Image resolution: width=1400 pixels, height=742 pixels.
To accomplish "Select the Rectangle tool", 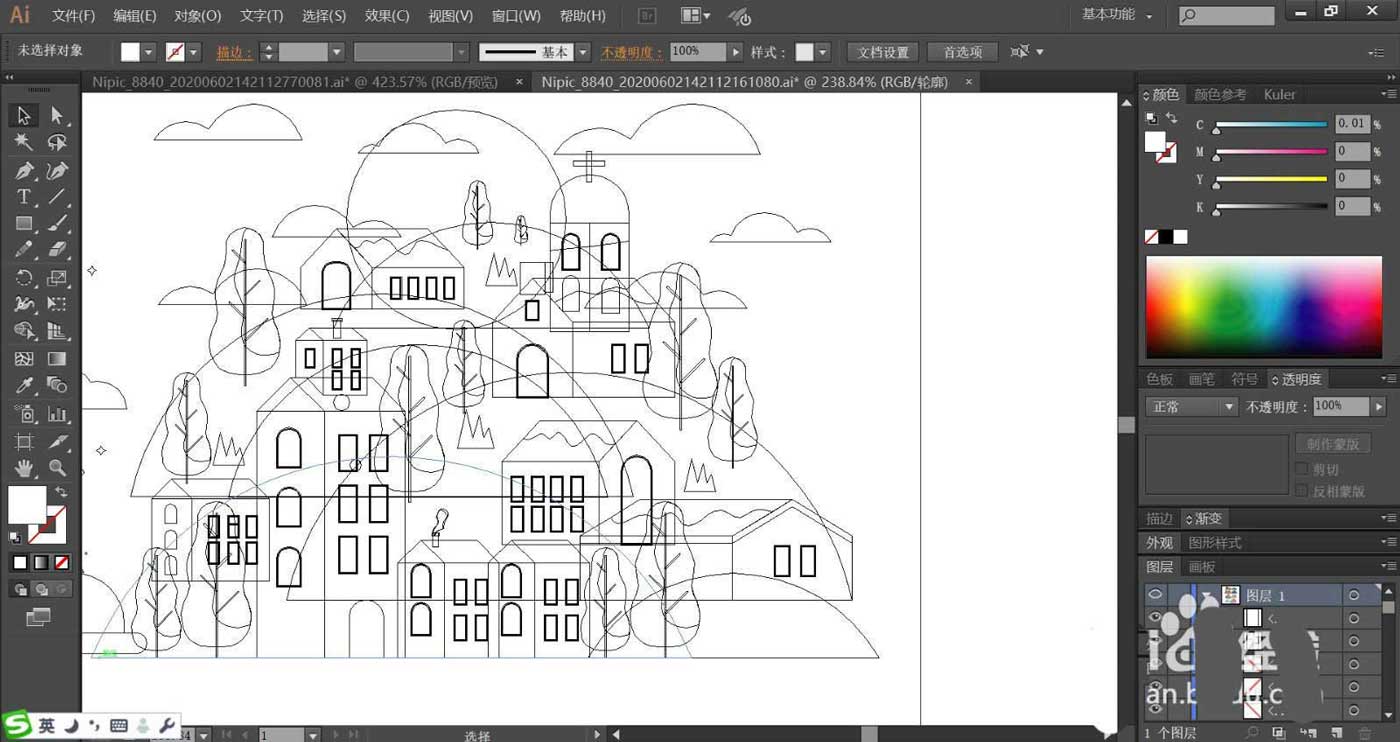I will tap(24, 224).
